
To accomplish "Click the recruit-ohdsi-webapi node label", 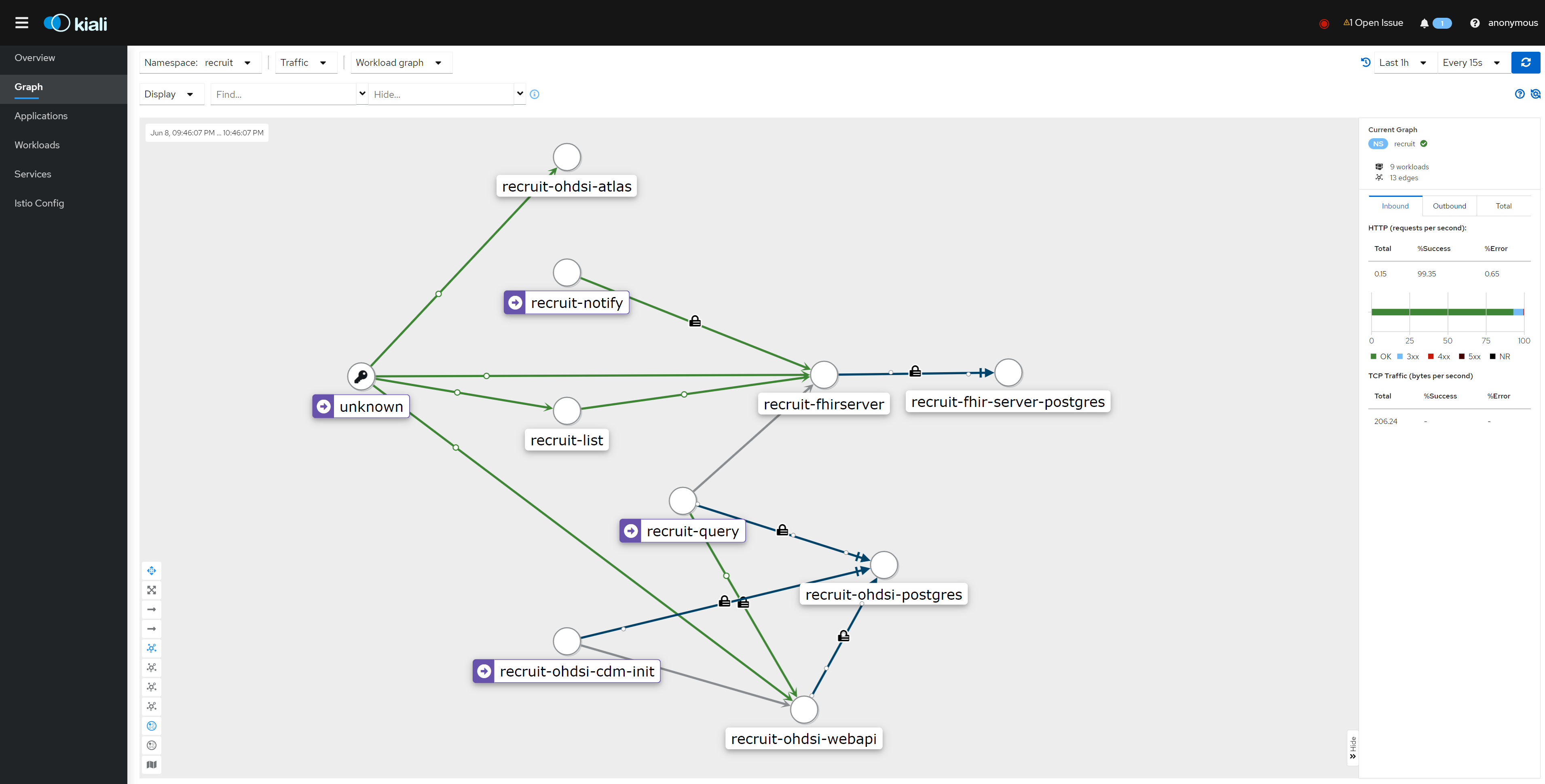I will coord(803,738).
